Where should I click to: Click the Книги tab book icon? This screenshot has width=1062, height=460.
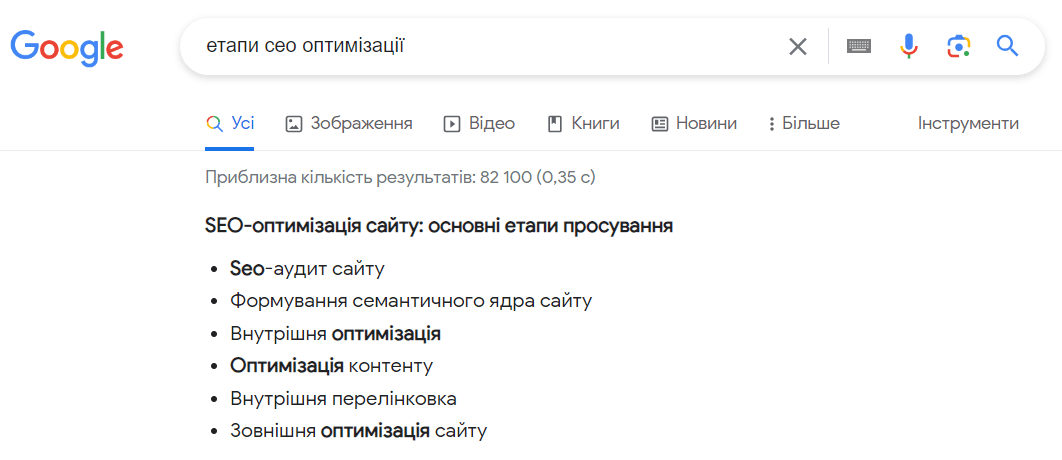(x=555, y=124)
